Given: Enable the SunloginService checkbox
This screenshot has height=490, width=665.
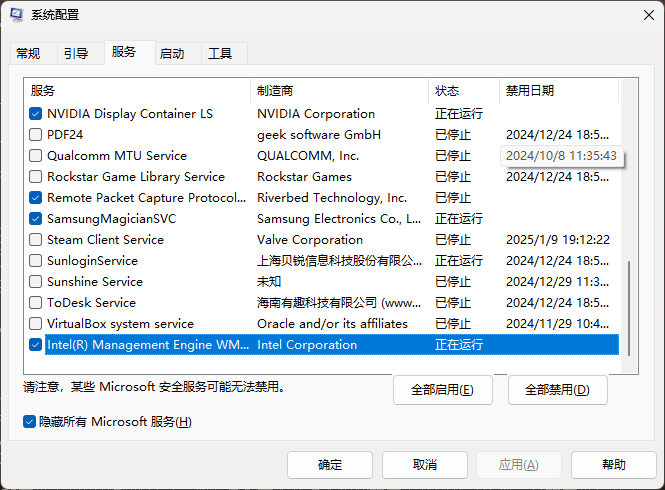Looking at the screenshot, I should click(x=36, y=260).
